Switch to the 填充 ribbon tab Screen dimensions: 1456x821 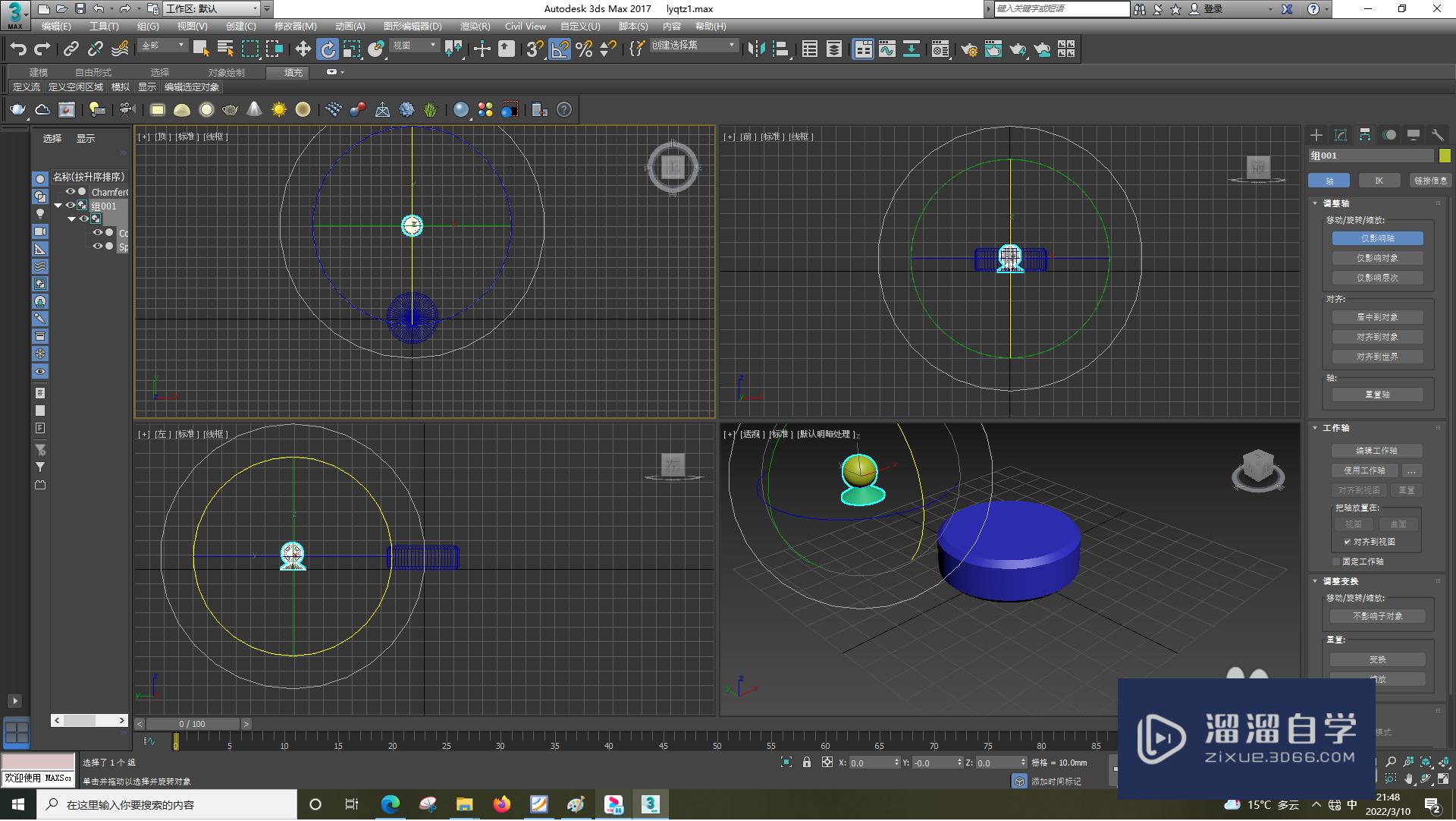point(293,73)
